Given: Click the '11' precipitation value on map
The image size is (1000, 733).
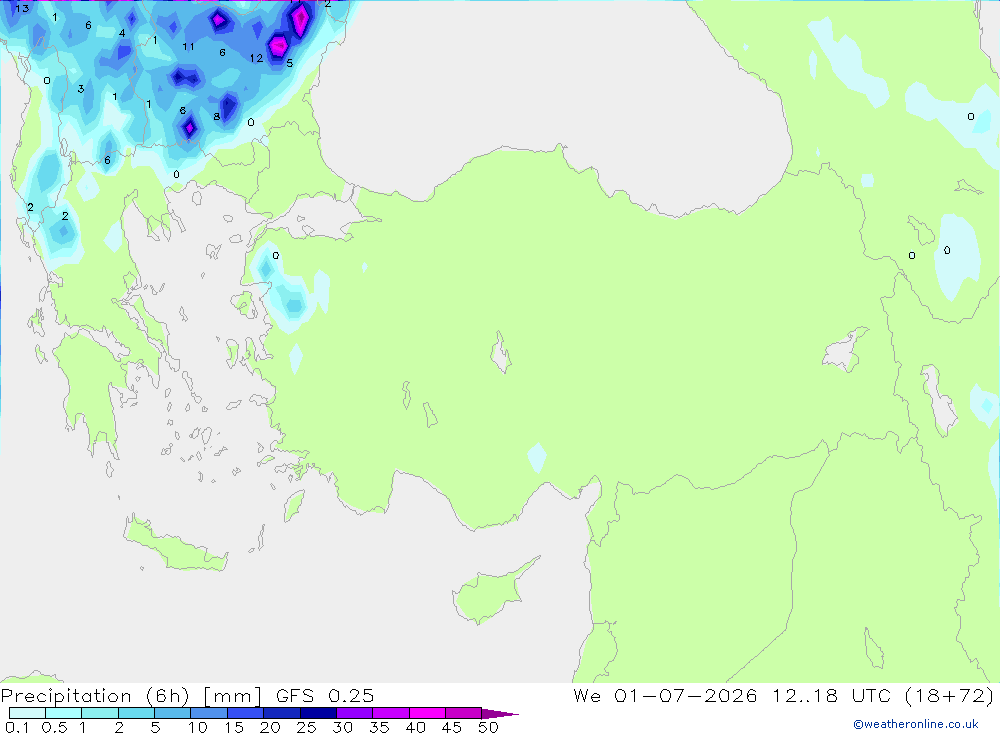Looking at the screenshot, I should [188, 47].
